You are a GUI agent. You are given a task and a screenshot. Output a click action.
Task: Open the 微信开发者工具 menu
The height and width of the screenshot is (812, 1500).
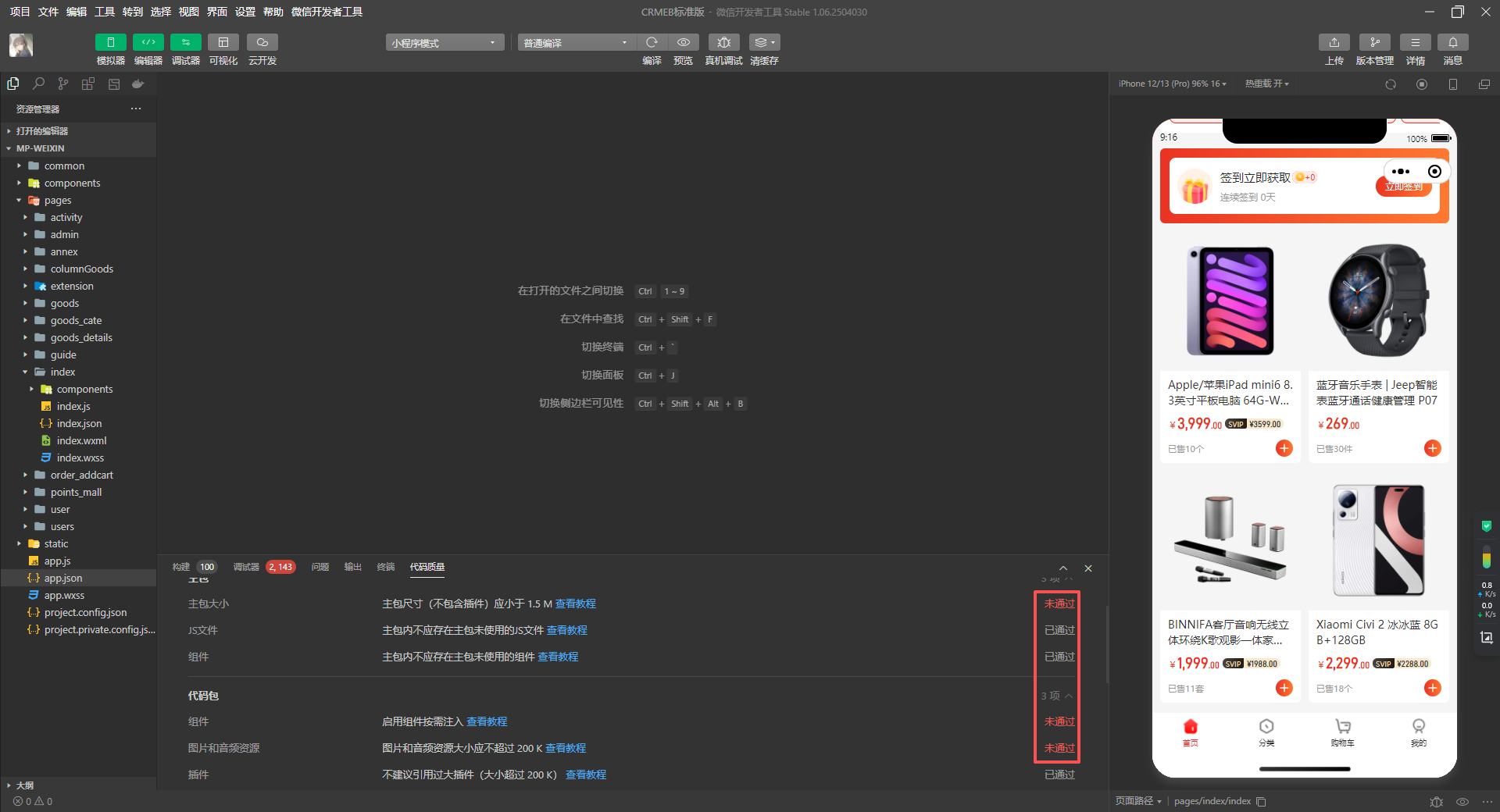tap(327, 12)
